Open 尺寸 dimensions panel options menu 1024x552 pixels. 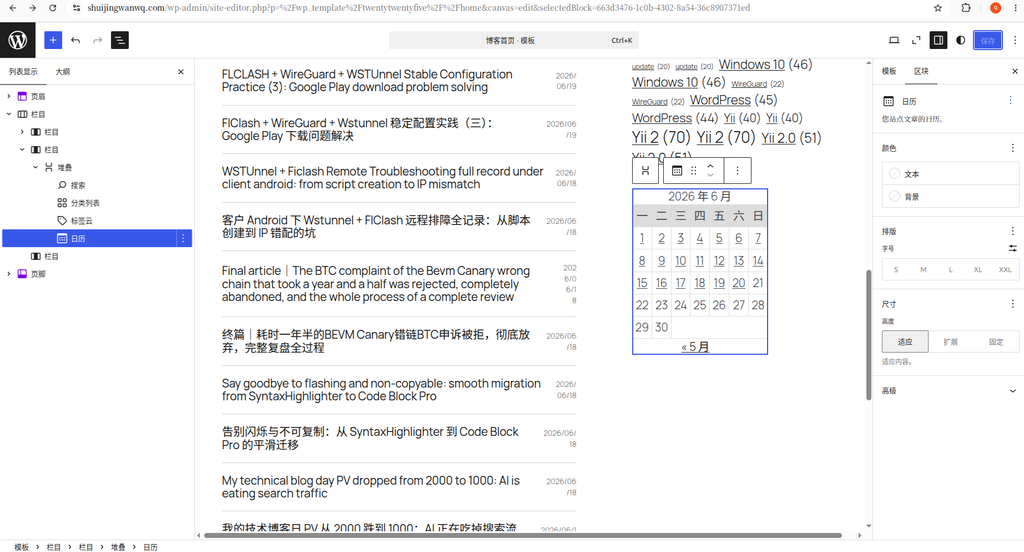[1013, 304]
